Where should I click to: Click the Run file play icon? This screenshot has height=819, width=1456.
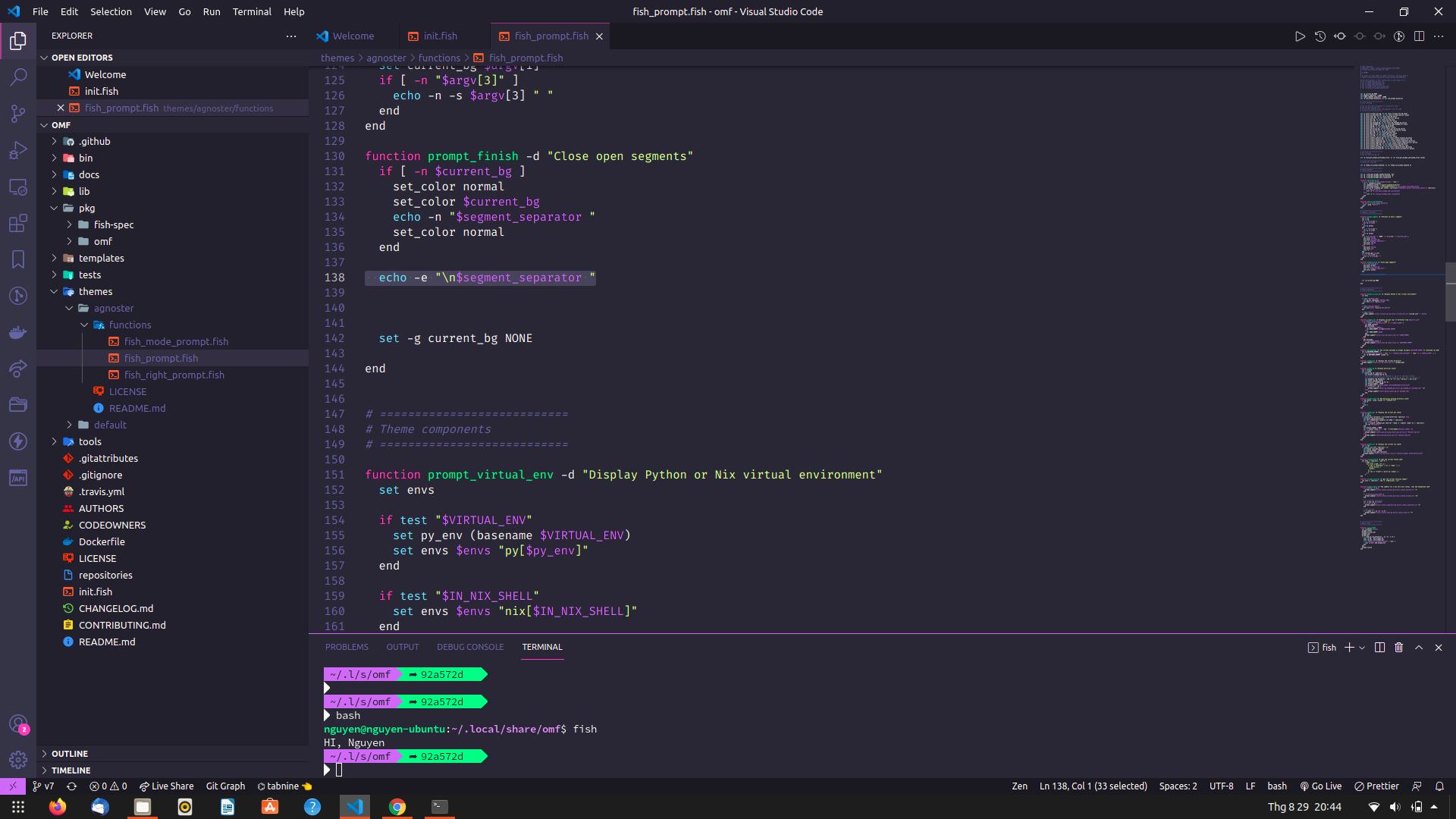tap(1300, 36)
